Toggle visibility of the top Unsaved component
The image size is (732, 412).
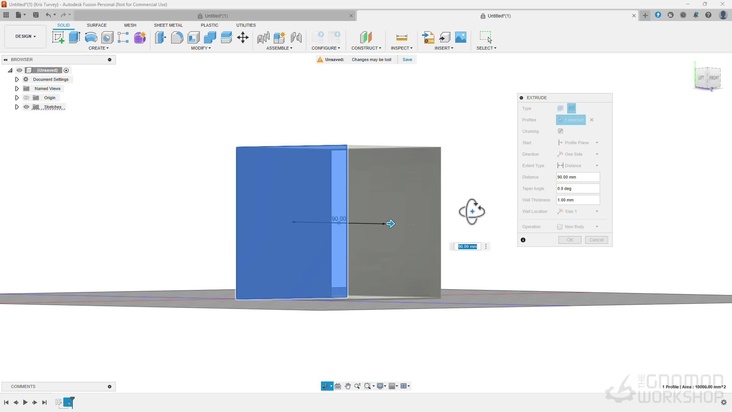point(19,70)
